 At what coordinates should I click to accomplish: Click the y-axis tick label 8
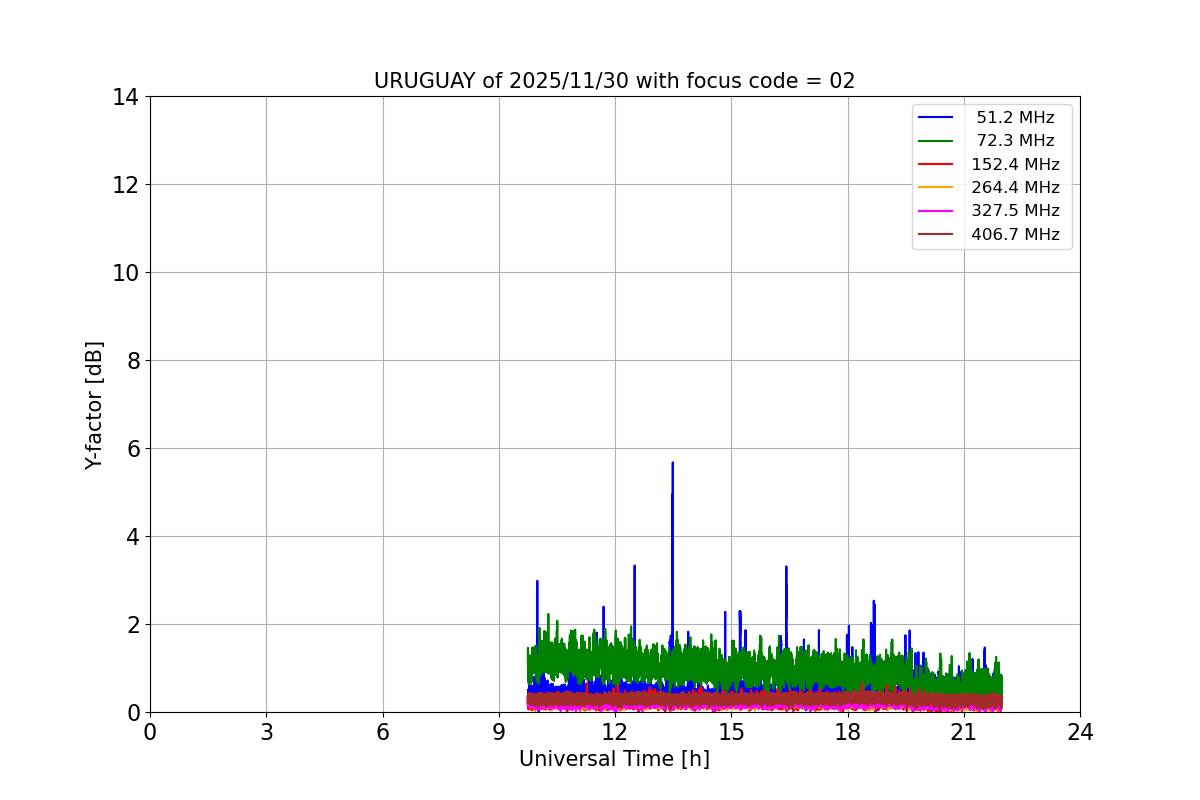[x=132, y=361]
